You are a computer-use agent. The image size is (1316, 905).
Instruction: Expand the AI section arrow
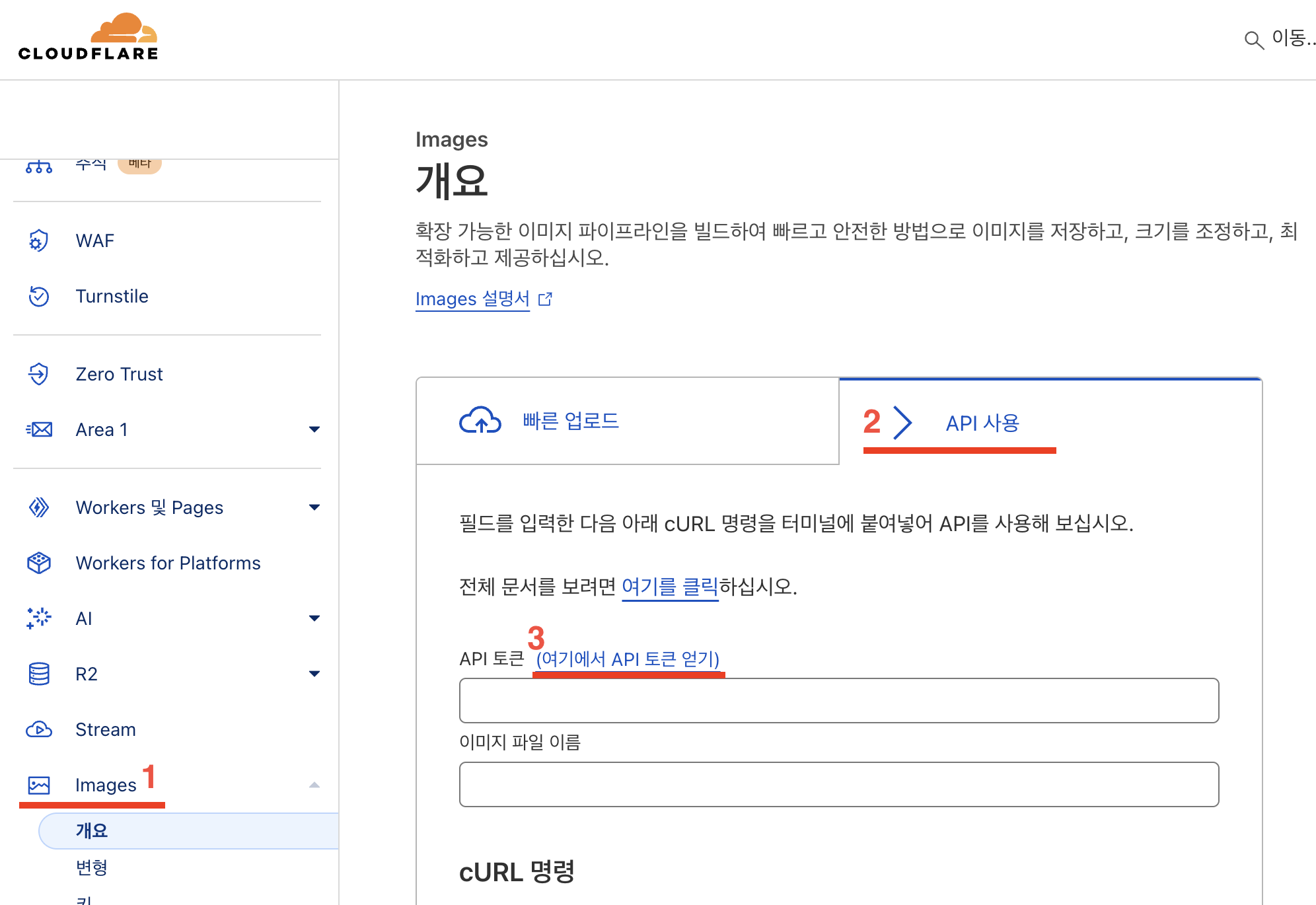click(x=314, y=618)
